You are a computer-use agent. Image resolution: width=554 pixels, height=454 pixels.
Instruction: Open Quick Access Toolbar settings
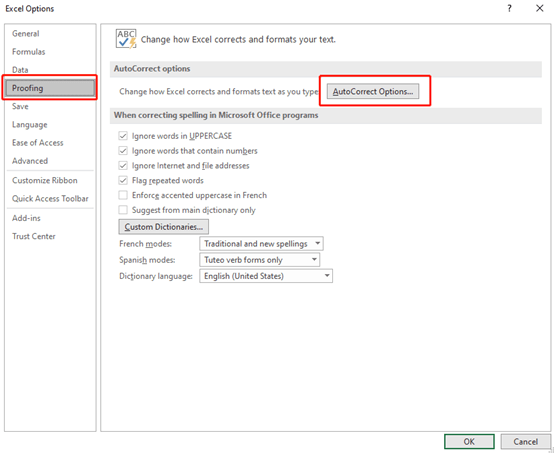point(50,198)
